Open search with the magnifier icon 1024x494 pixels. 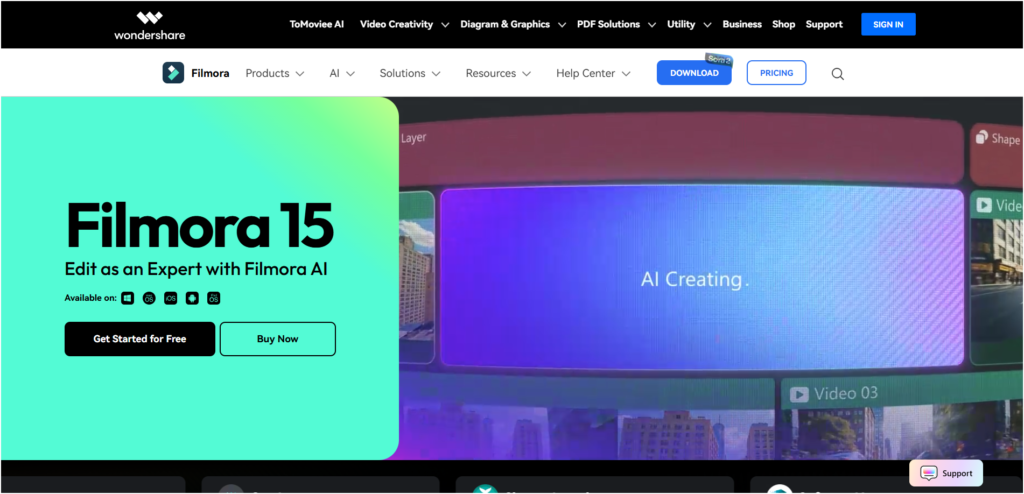(838, 73)
